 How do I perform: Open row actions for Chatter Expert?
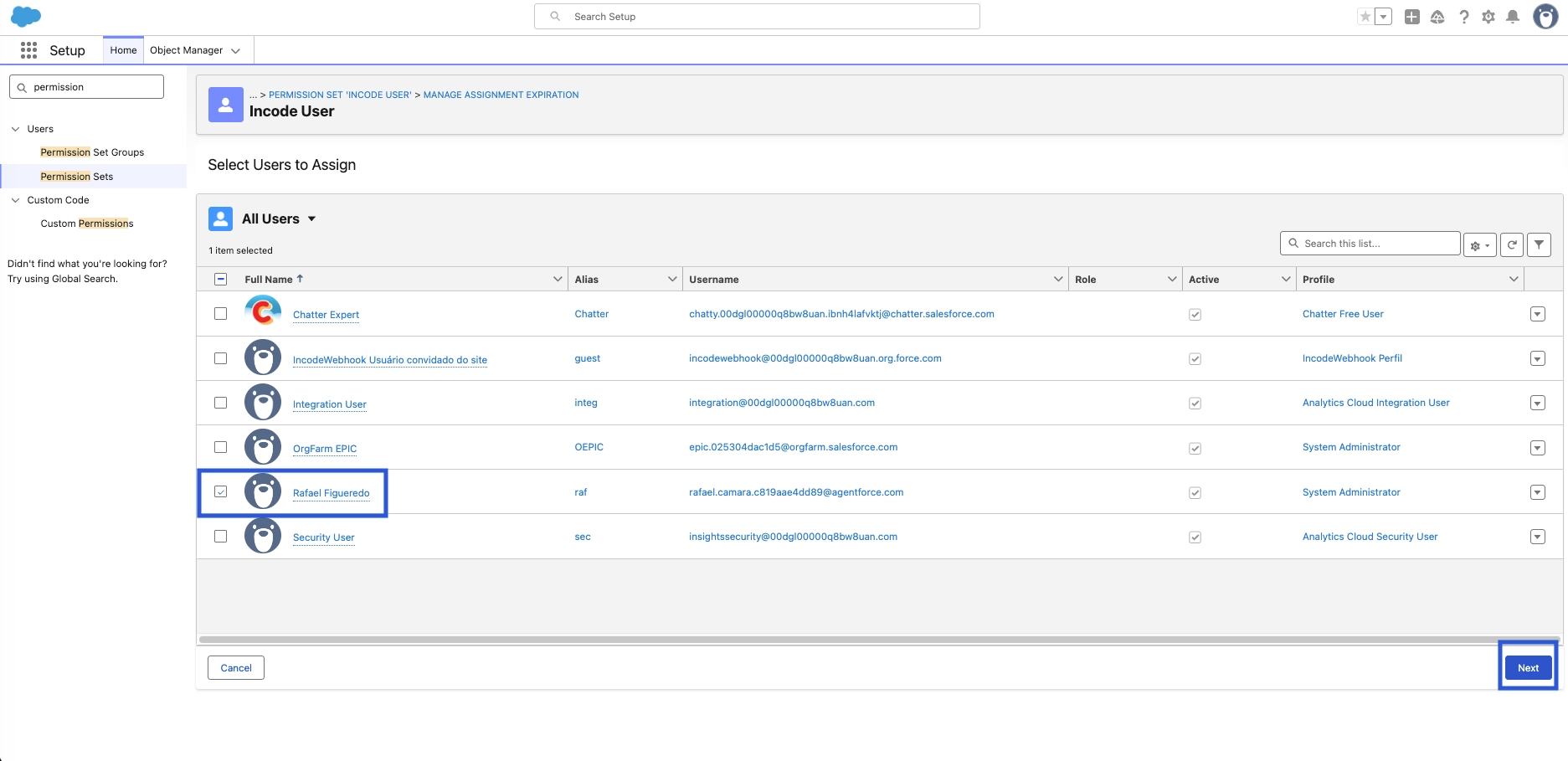(1537, 314)
